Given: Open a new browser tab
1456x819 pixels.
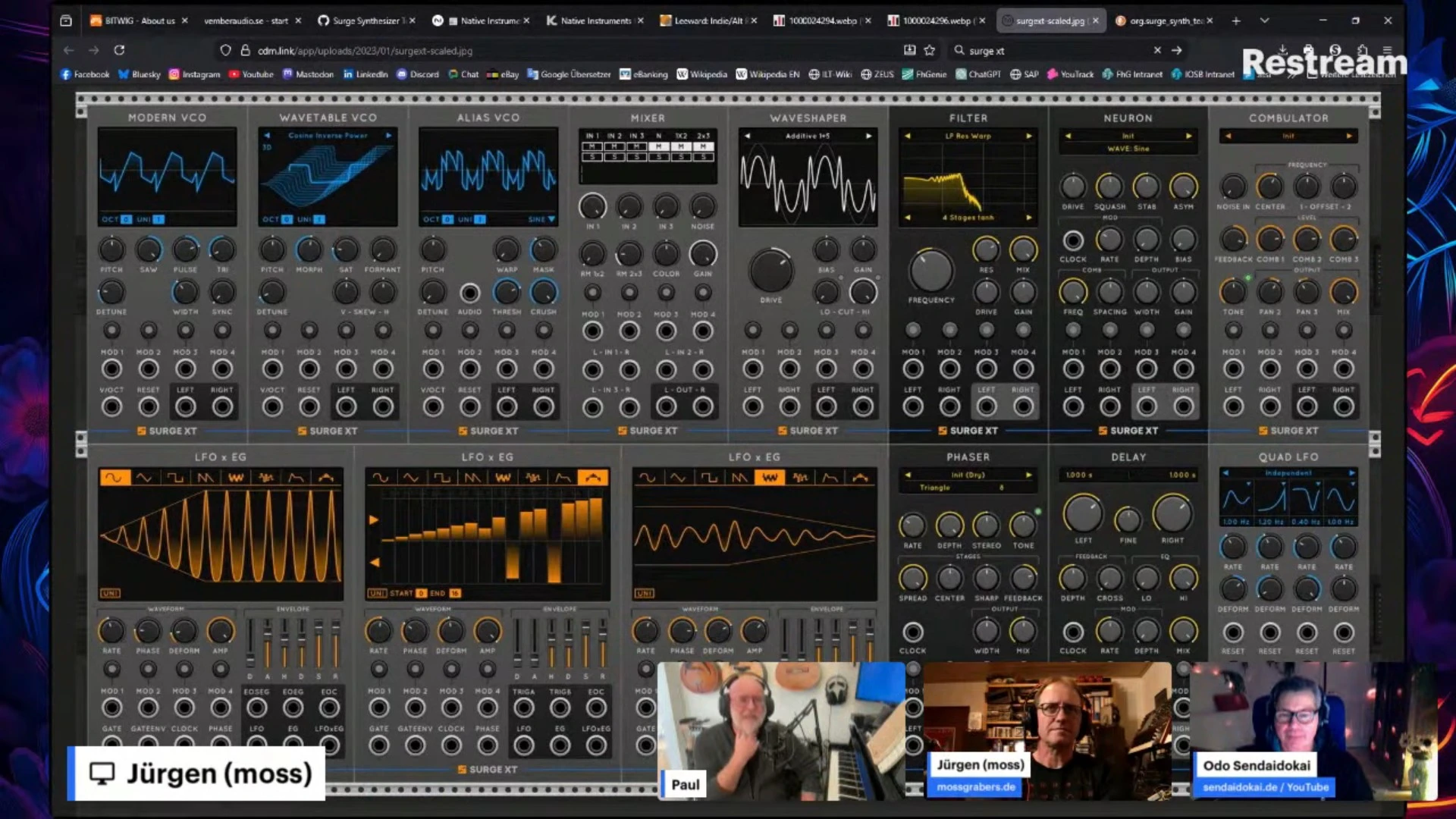Looking at the screenshot, I should coord(1236,20).
